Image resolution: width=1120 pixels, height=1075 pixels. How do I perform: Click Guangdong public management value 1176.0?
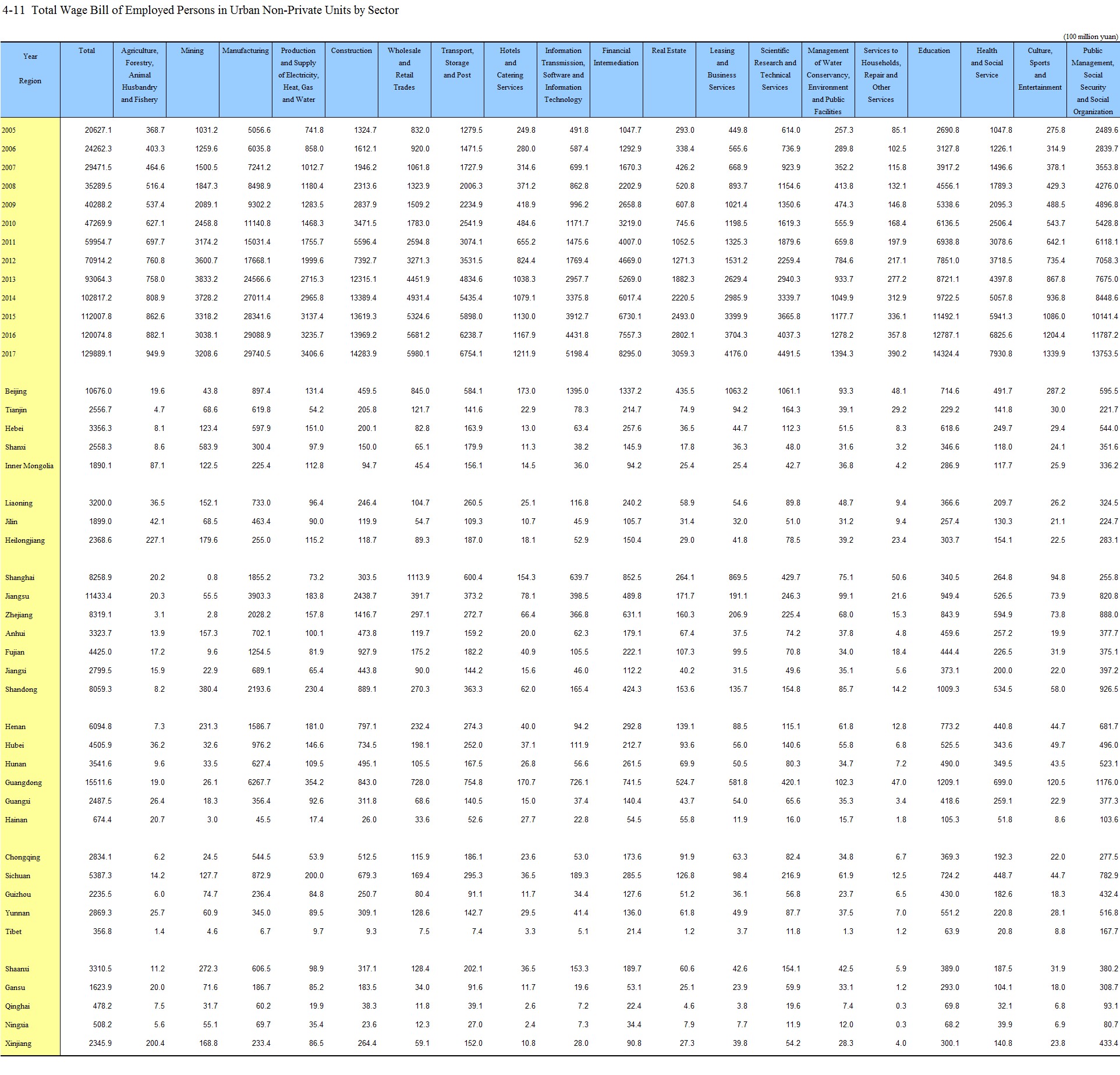click(x=1107, y=783)
